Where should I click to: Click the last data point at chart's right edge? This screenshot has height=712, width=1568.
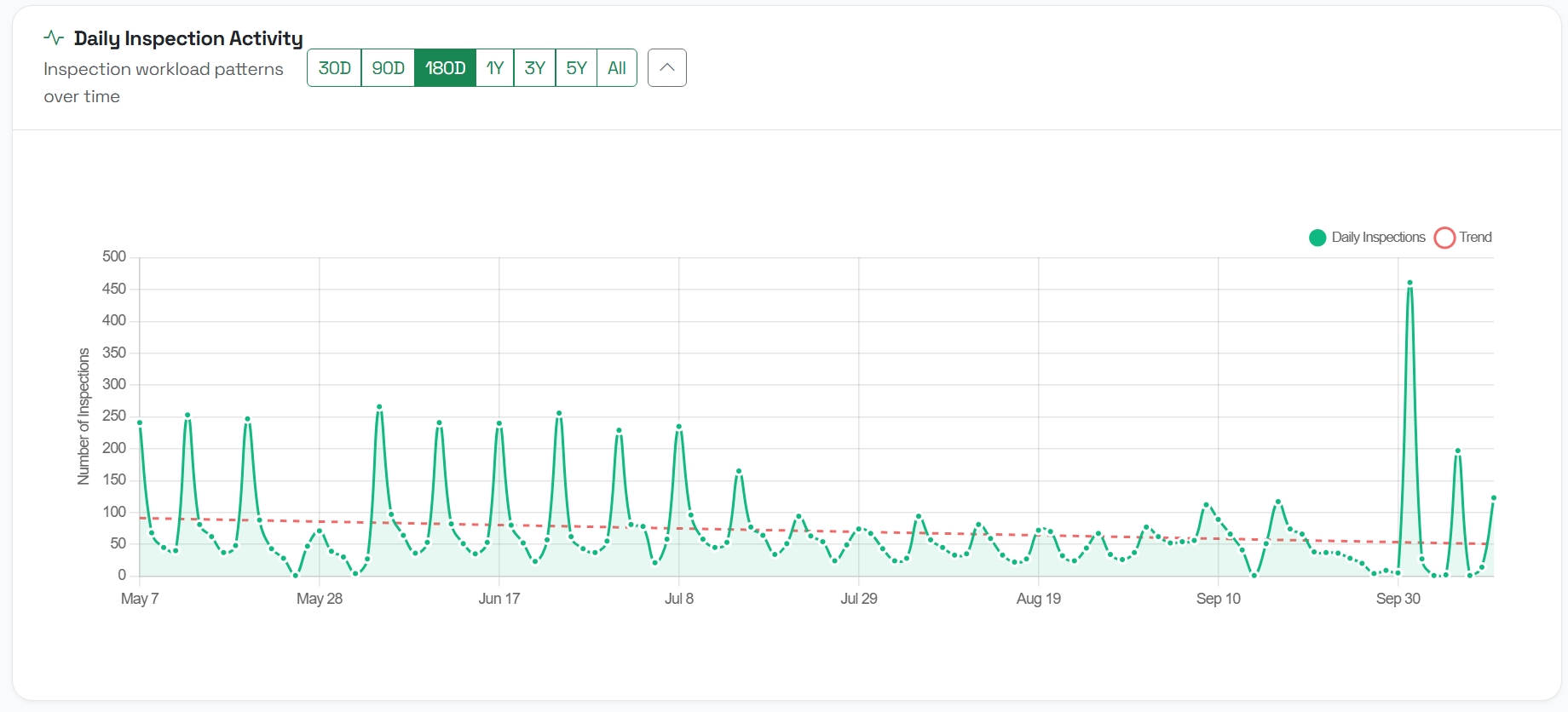coord(1493,497)
